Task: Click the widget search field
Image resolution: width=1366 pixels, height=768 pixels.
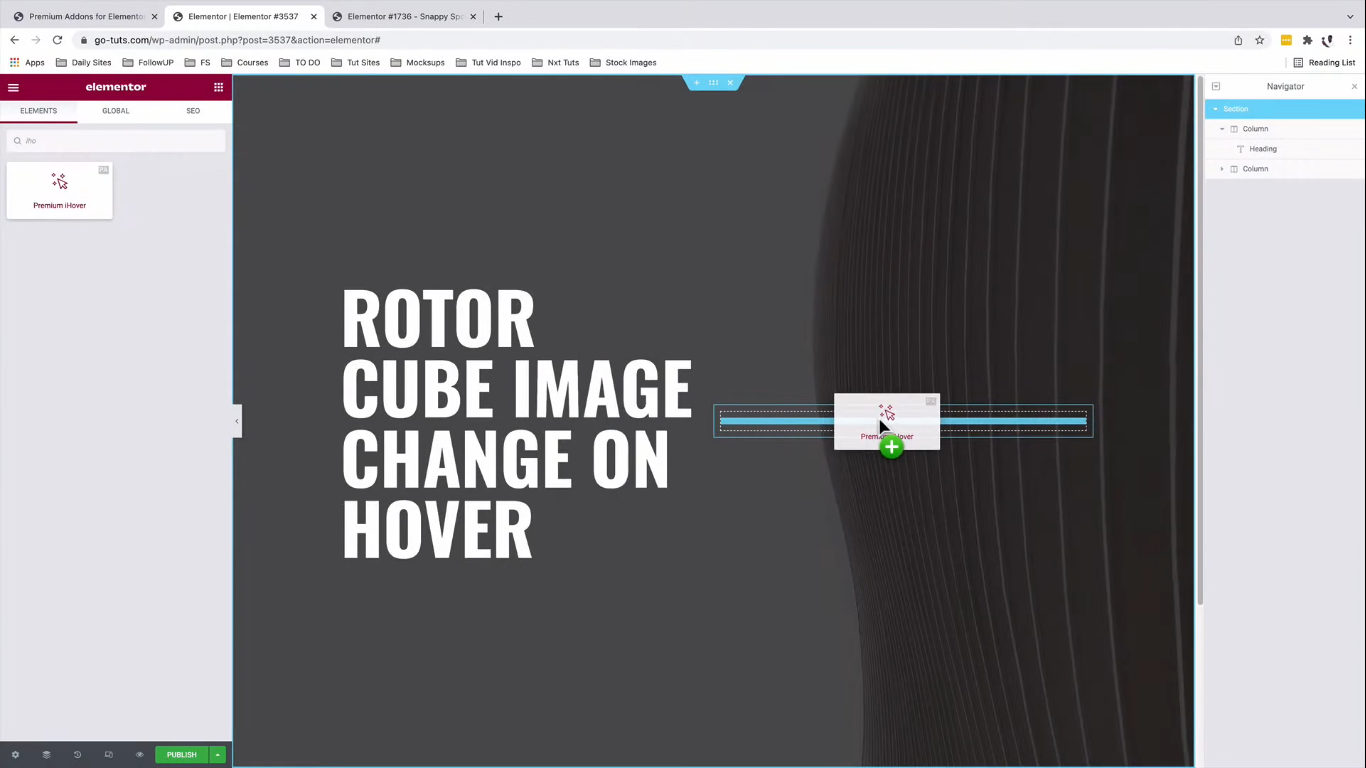Action: tap(116, 141)
